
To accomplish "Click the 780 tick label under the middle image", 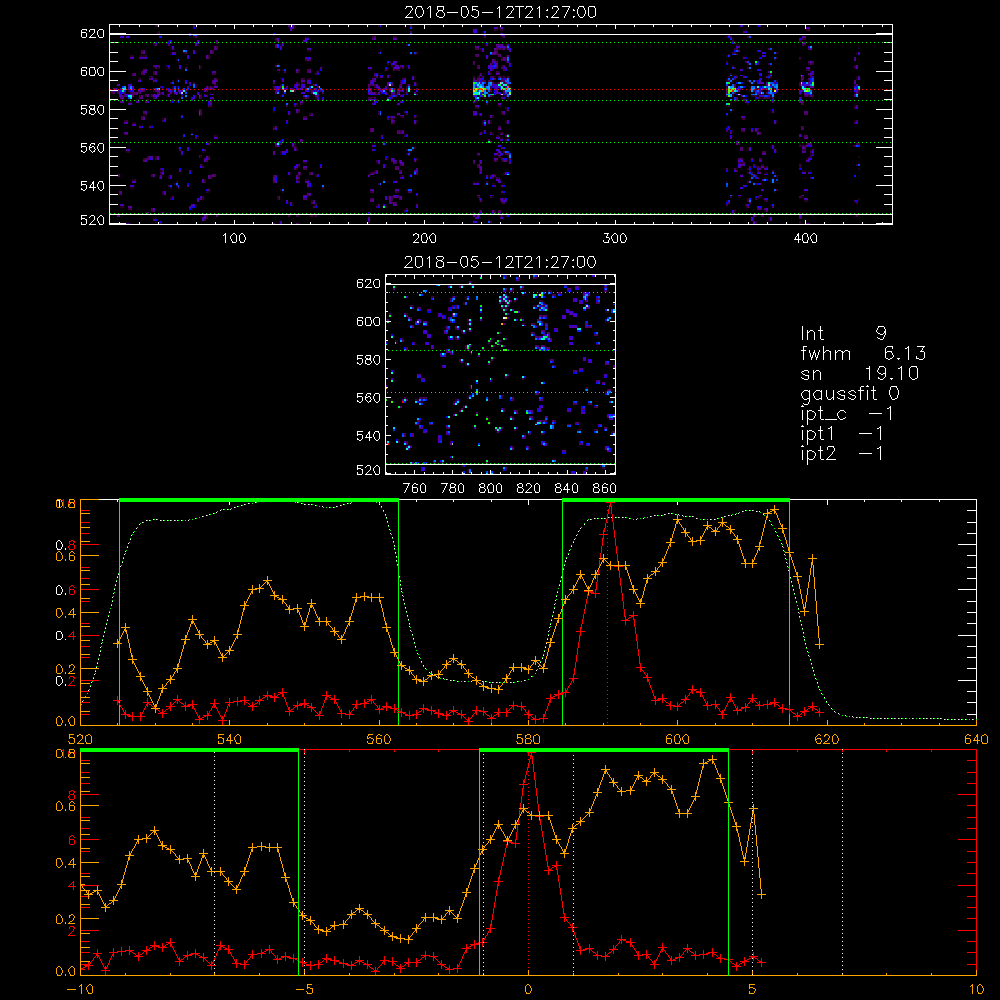I will tap(453, 489).
